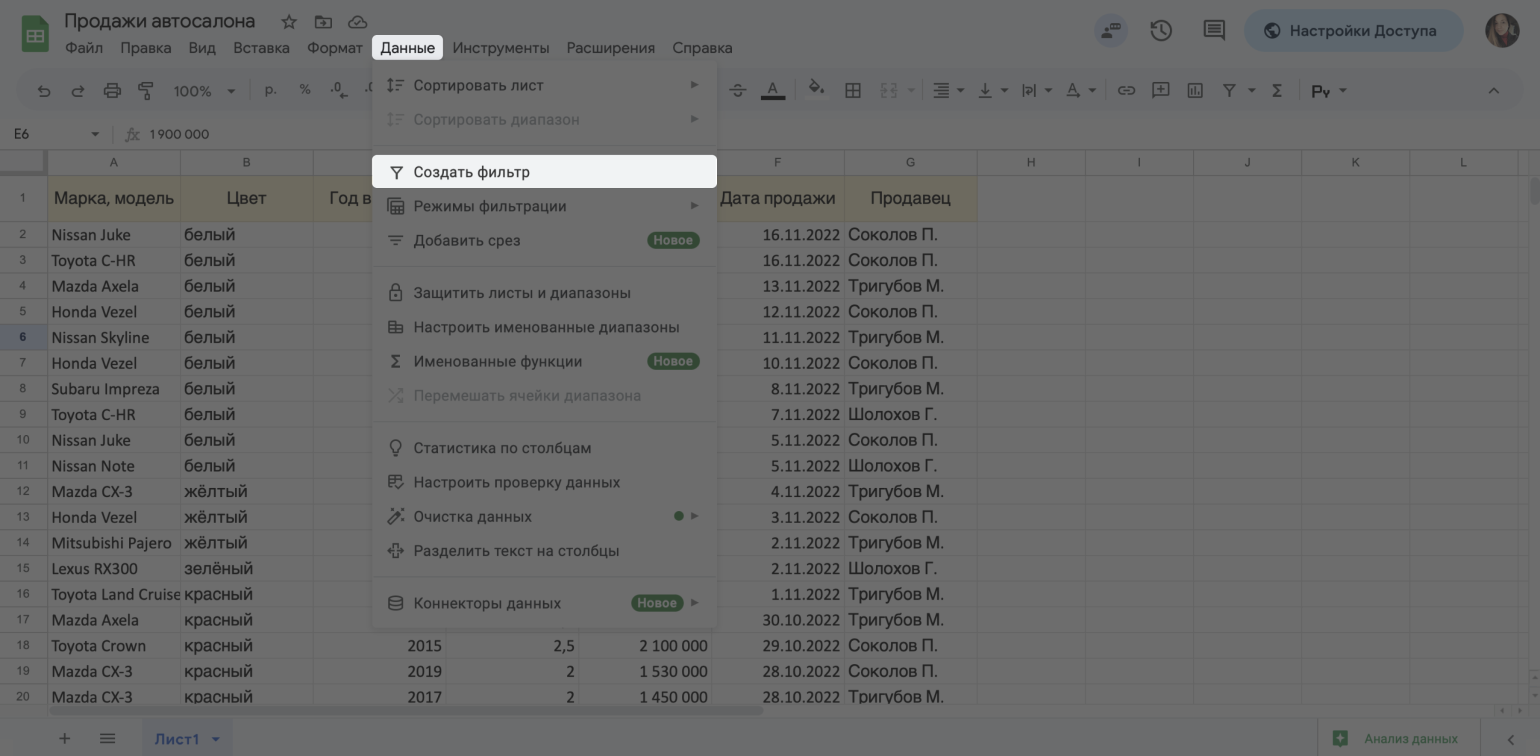The width and height of the screenshot is (1540, 756).
Task: Open the functions sigma button
Action: pos(1277,91)
